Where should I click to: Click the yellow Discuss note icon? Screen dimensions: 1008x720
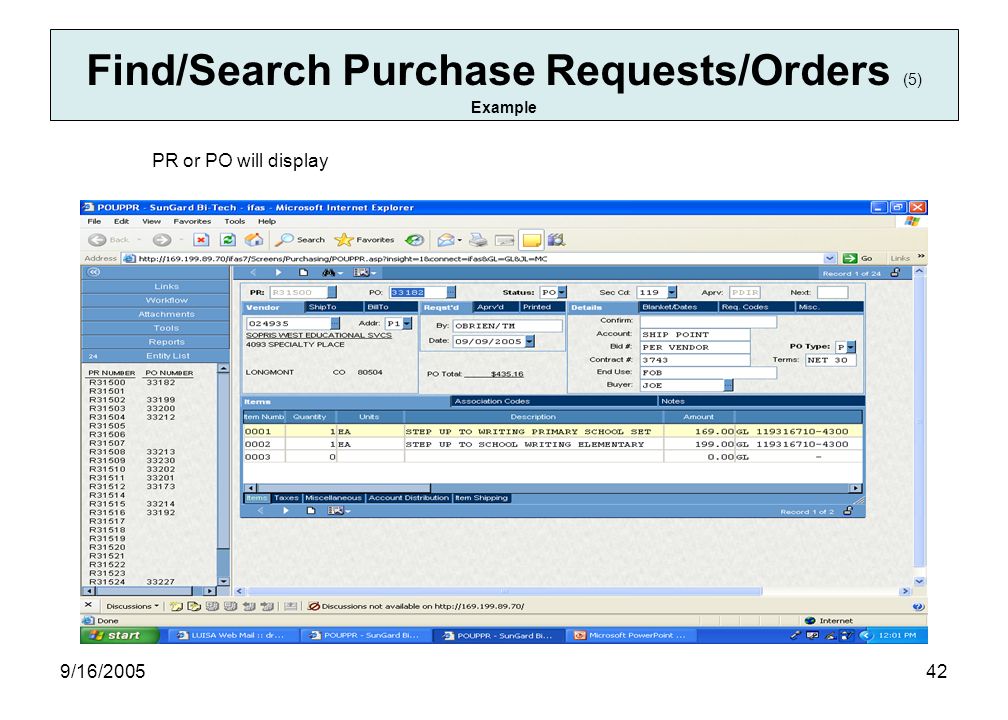pyautogui.click(x=532, y=240)
